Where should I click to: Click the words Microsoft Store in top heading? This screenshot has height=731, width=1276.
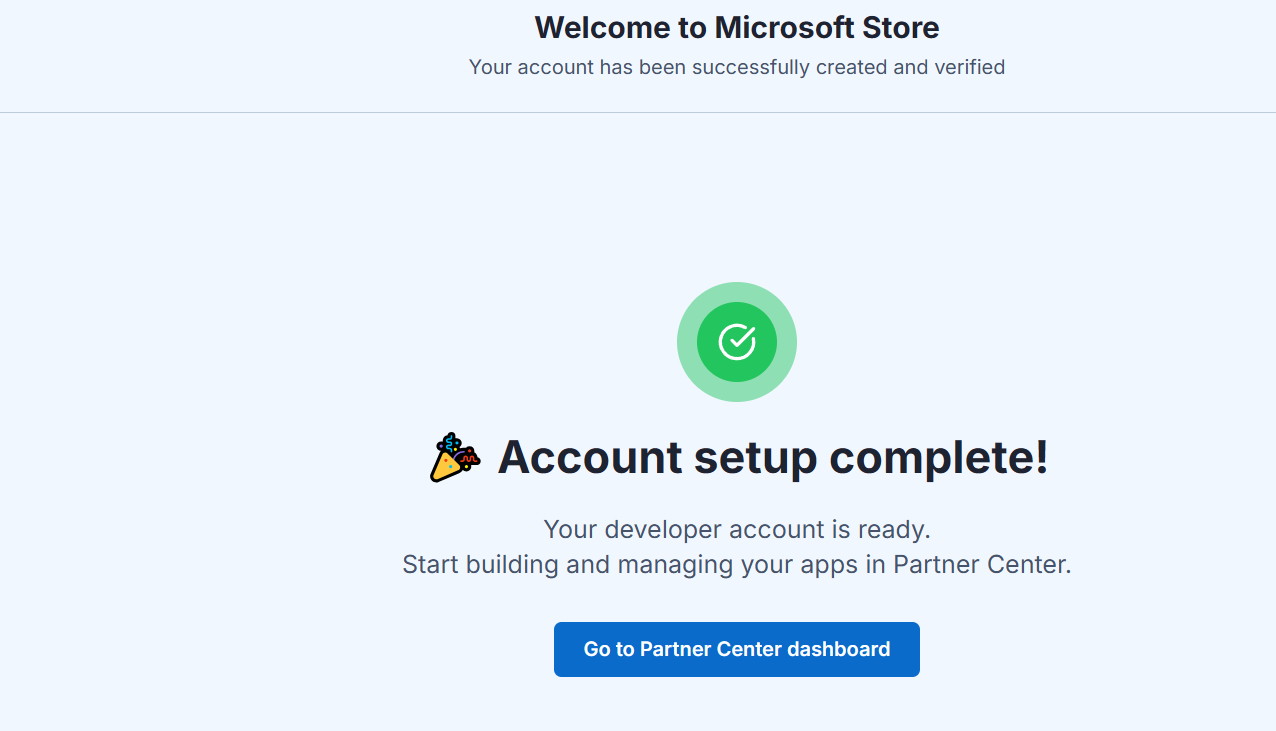pyautogui.click(x=827, y=28)
